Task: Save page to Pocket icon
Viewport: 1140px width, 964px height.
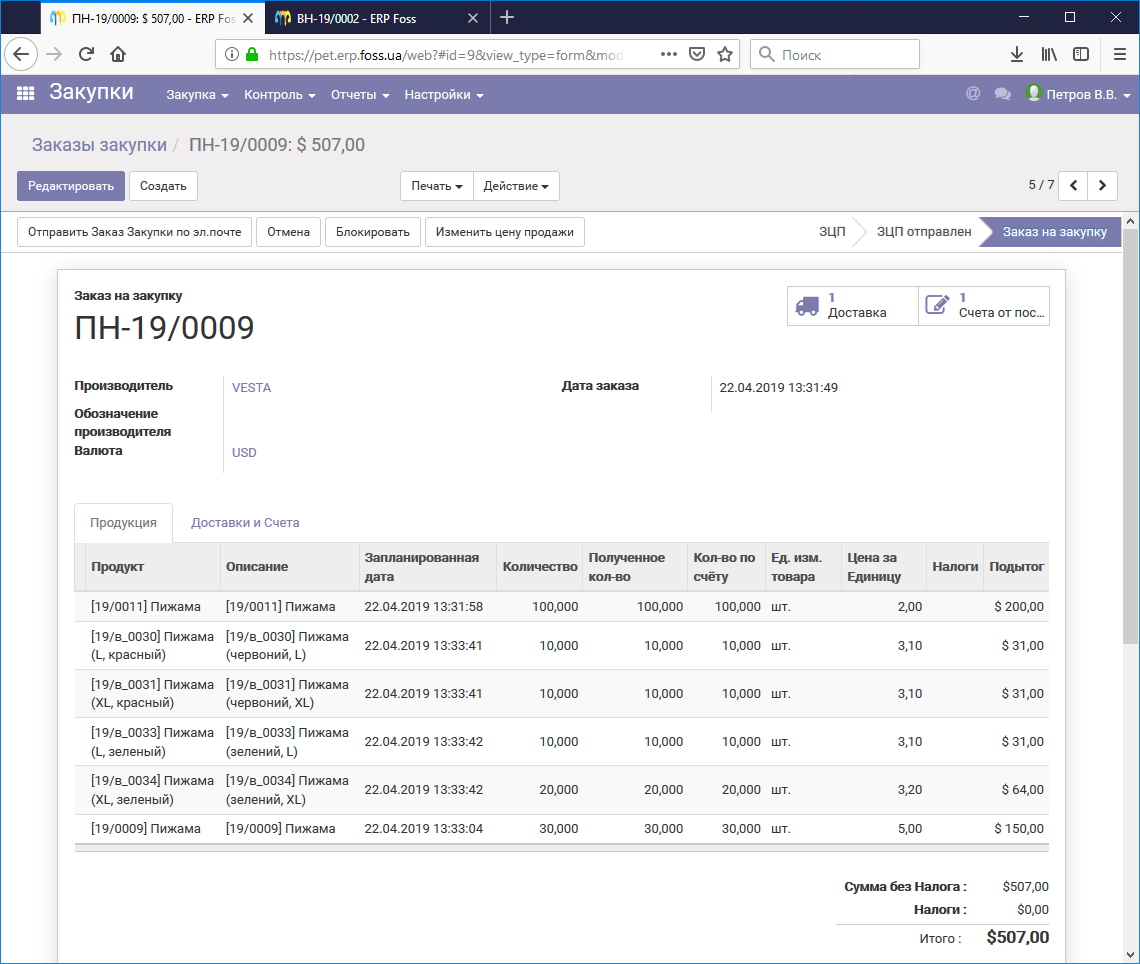Action: 697,55
